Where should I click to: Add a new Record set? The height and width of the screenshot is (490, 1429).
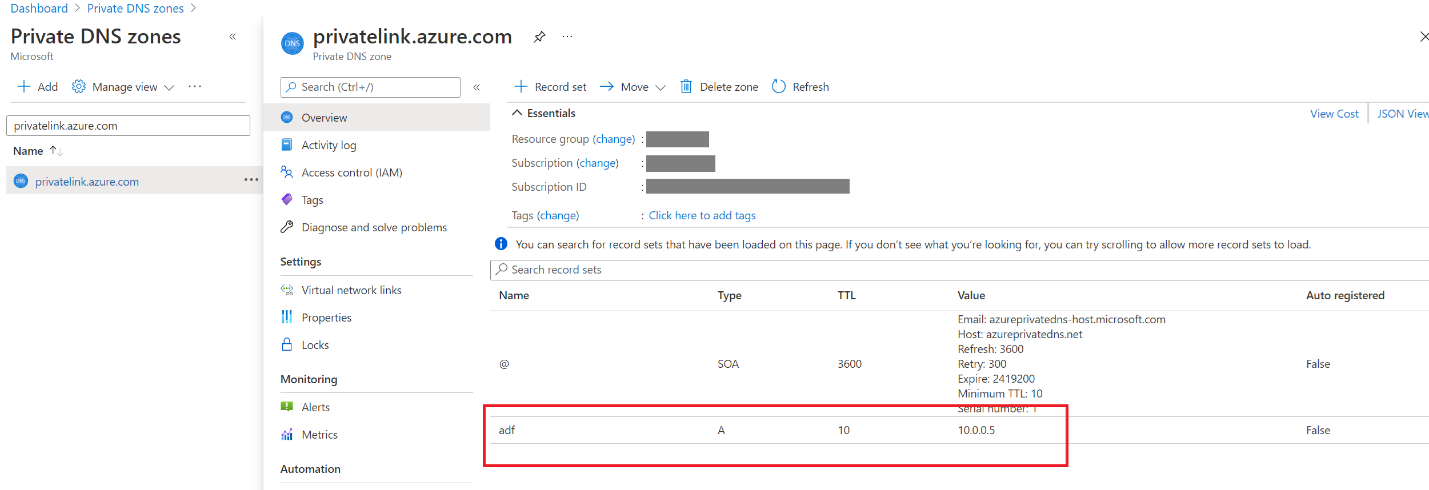[x=550, y=87]
